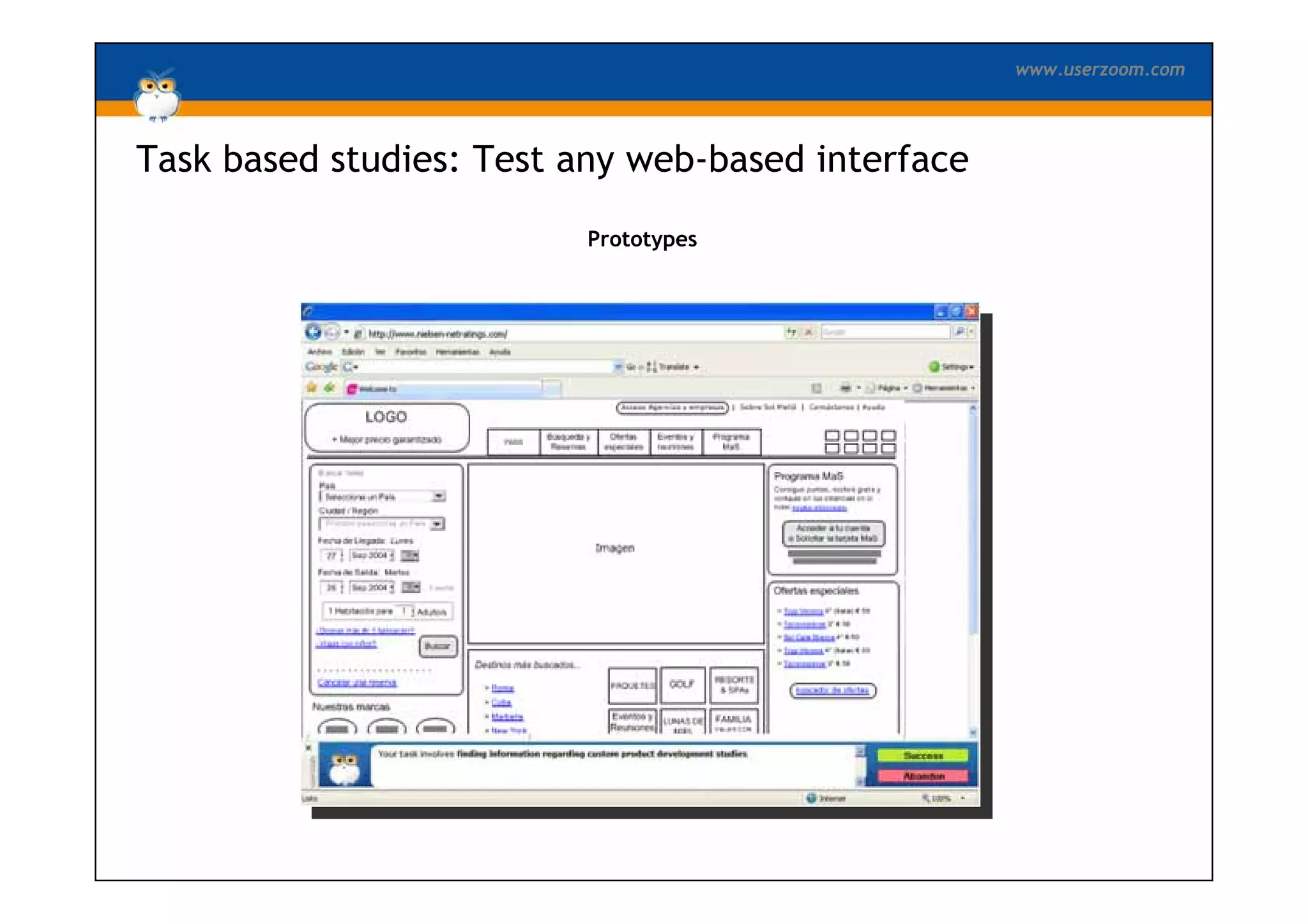Expand the Ciudad / Región dropdown
The width and height of the screenshot is (1308, 924).
437,524
